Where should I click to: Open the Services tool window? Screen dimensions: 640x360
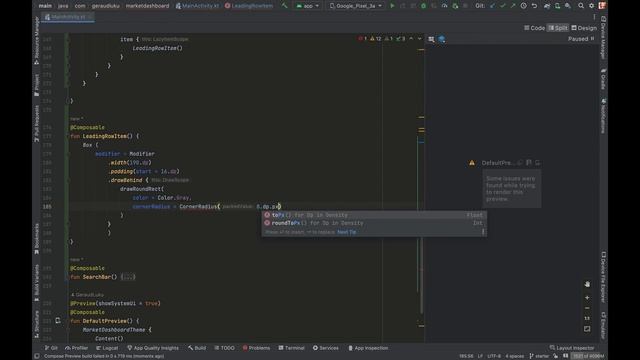point(326,348)
